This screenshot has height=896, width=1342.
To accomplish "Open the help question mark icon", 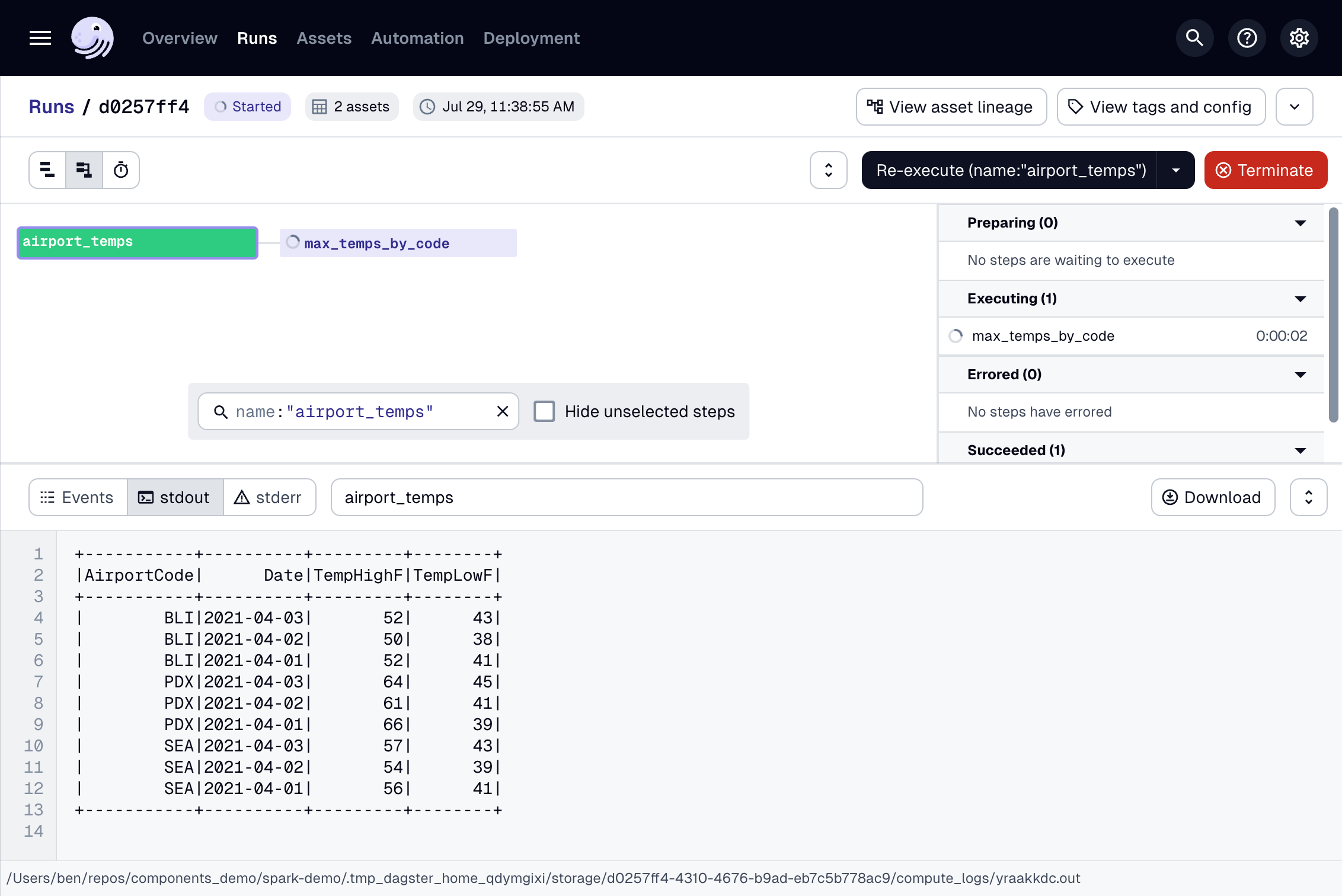I will coord(1247,38).
